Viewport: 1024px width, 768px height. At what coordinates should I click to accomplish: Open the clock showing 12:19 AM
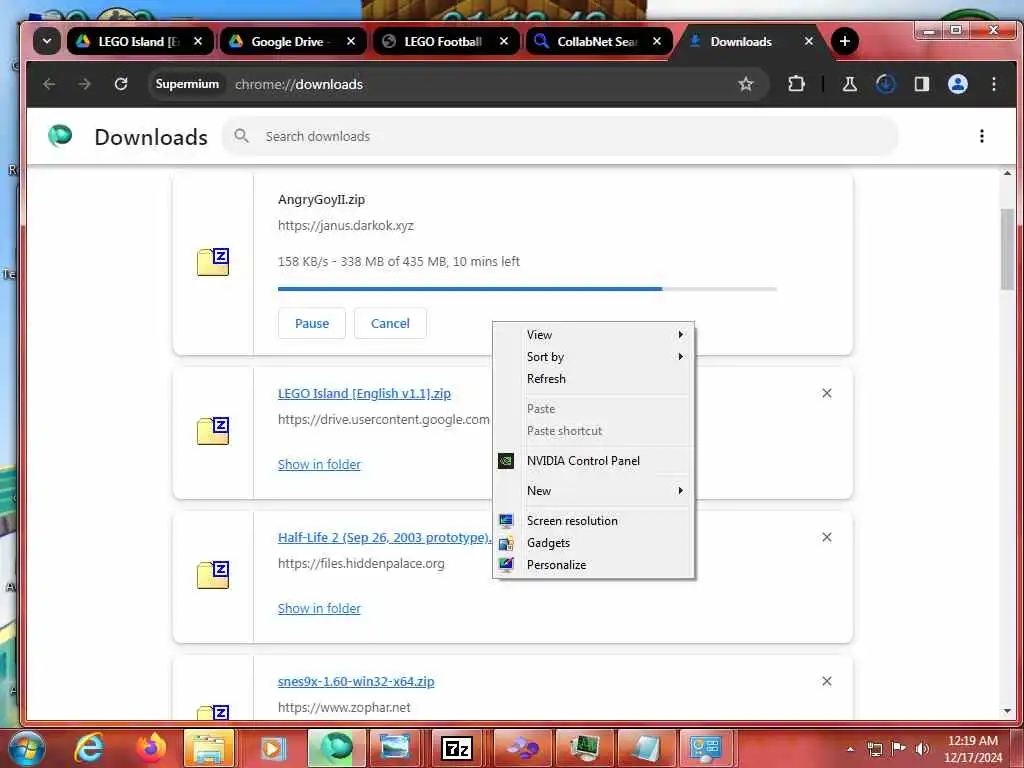click(x=972, y=748)
